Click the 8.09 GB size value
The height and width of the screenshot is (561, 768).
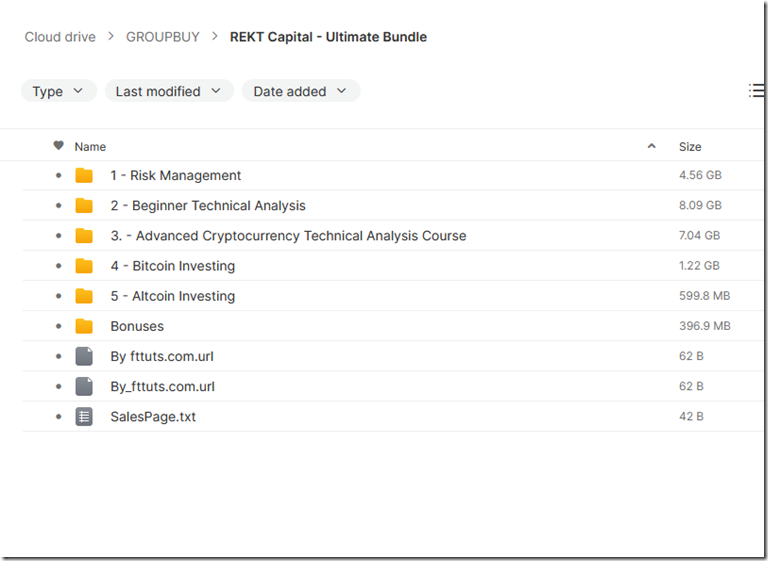pyautogui.click(x=700, y=205)
